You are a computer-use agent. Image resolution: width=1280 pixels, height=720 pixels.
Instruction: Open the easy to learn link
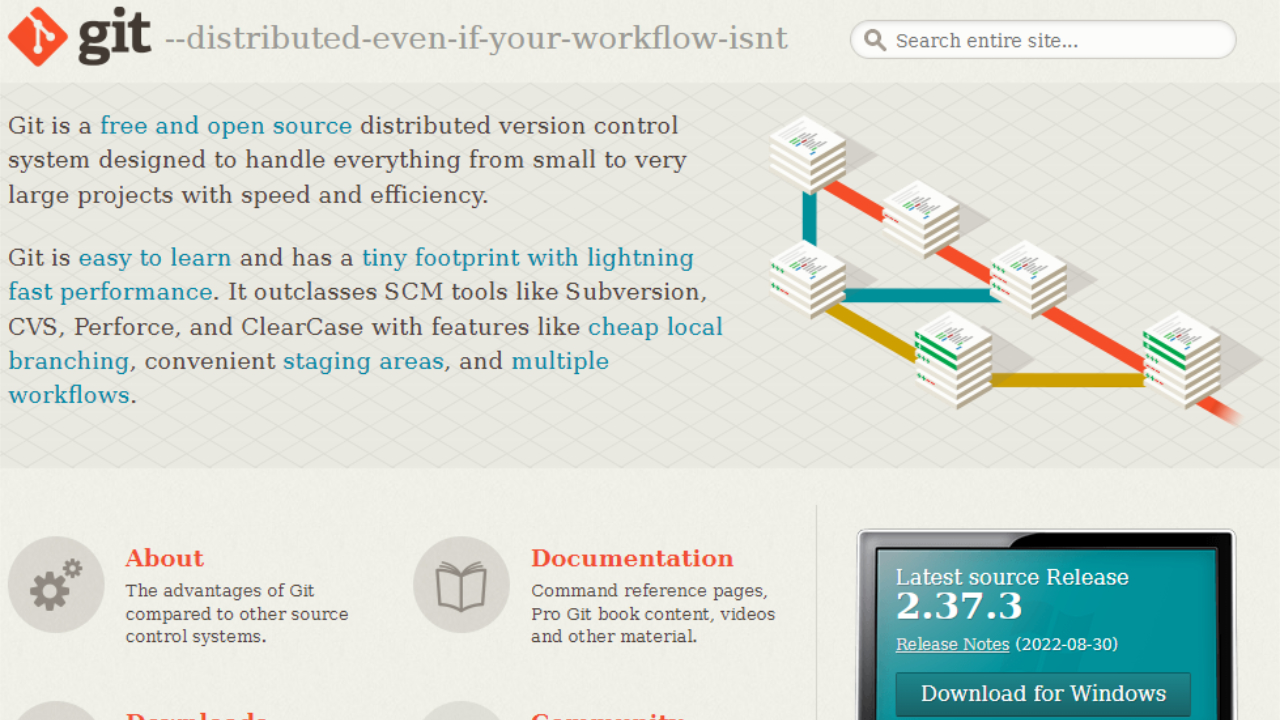pyautogui.click(x=155, y=258)
